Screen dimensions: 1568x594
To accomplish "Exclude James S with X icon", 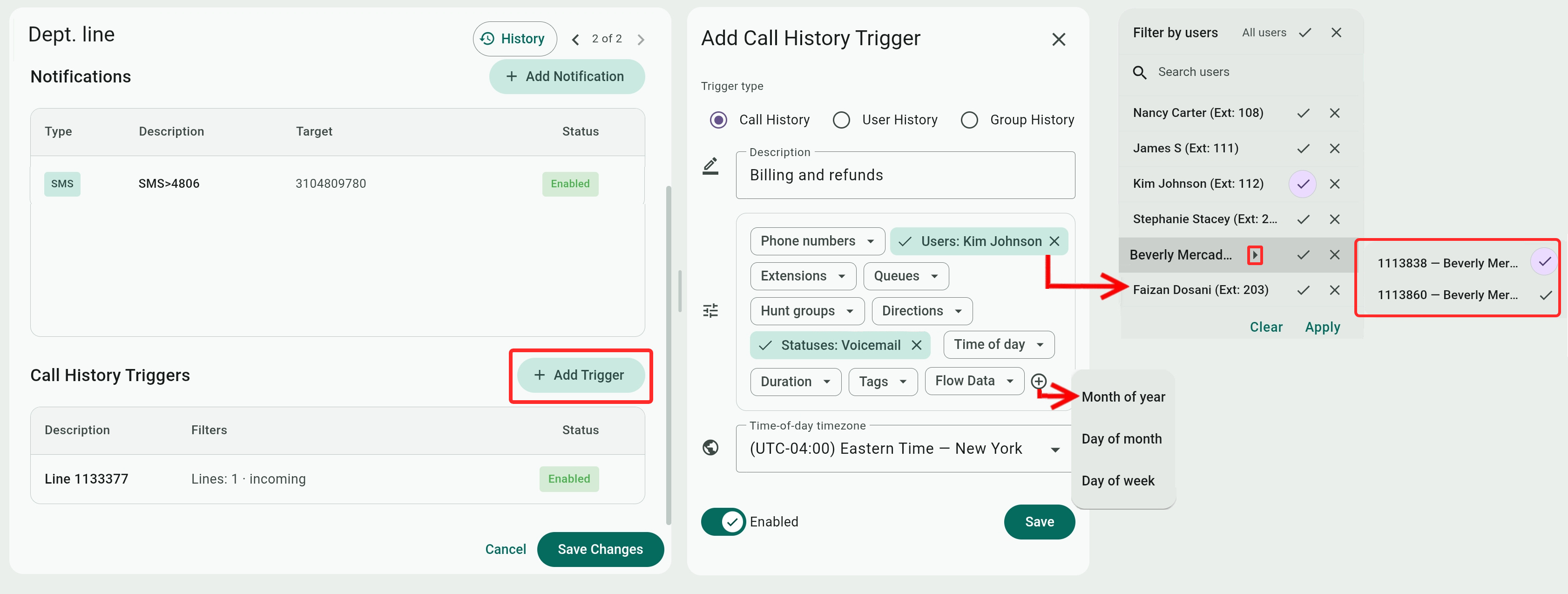I will point(1335,149).
